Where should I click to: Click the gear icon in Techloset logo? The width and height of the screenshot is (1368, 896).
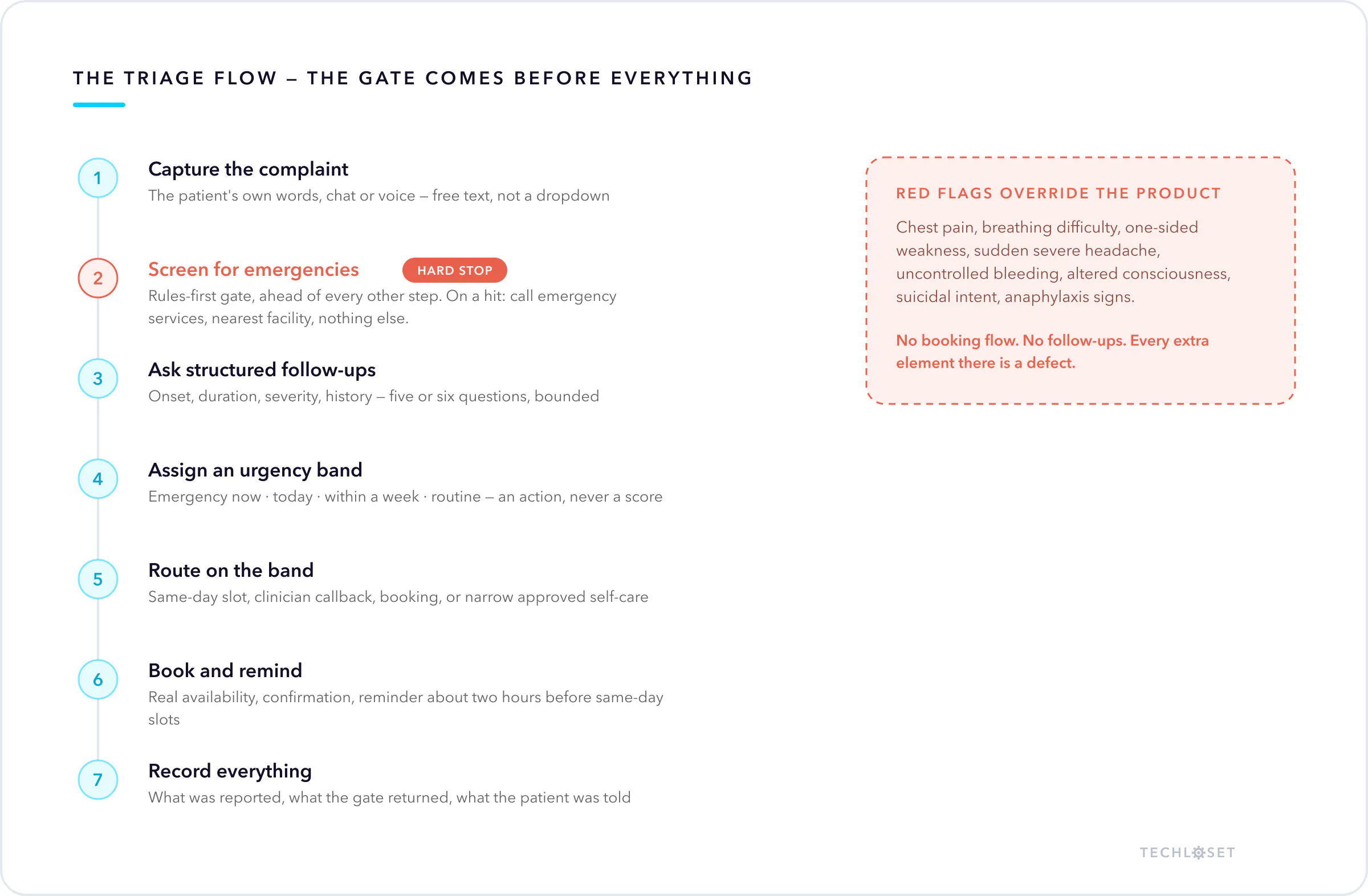1199,852
